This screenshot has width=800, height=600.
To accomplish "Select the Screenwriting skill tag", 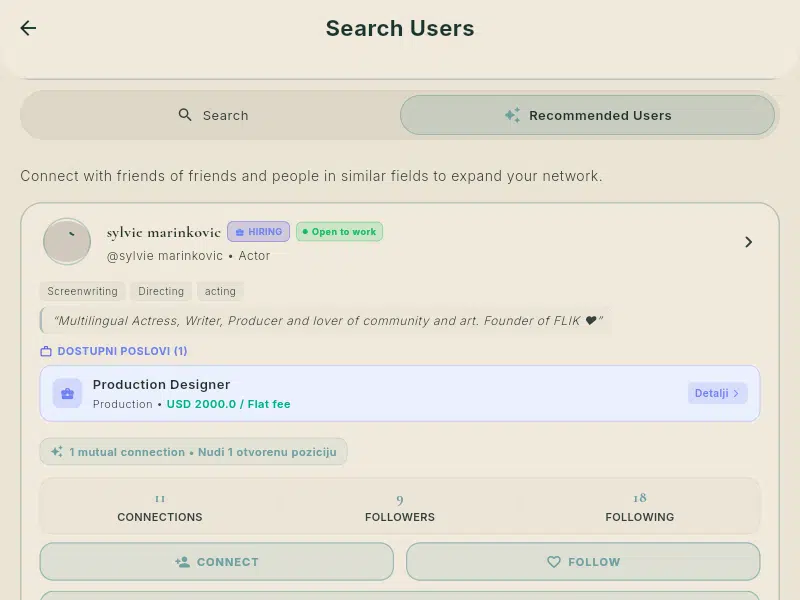I will click(83, 291).
